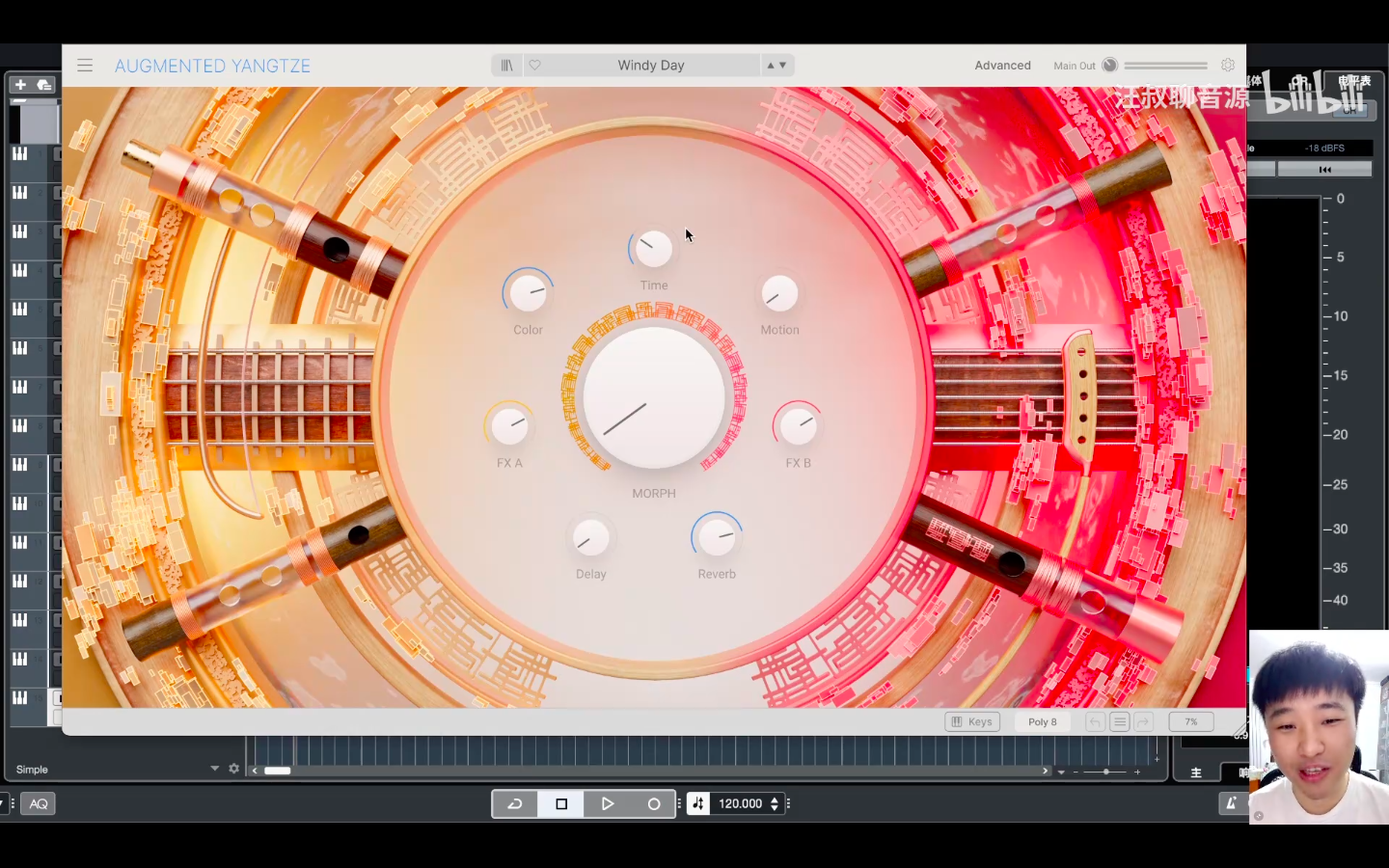The width and height of the screenshot is (1389, 868).
Task: Click the Reverb knob
Action: (x=717, y=537)
